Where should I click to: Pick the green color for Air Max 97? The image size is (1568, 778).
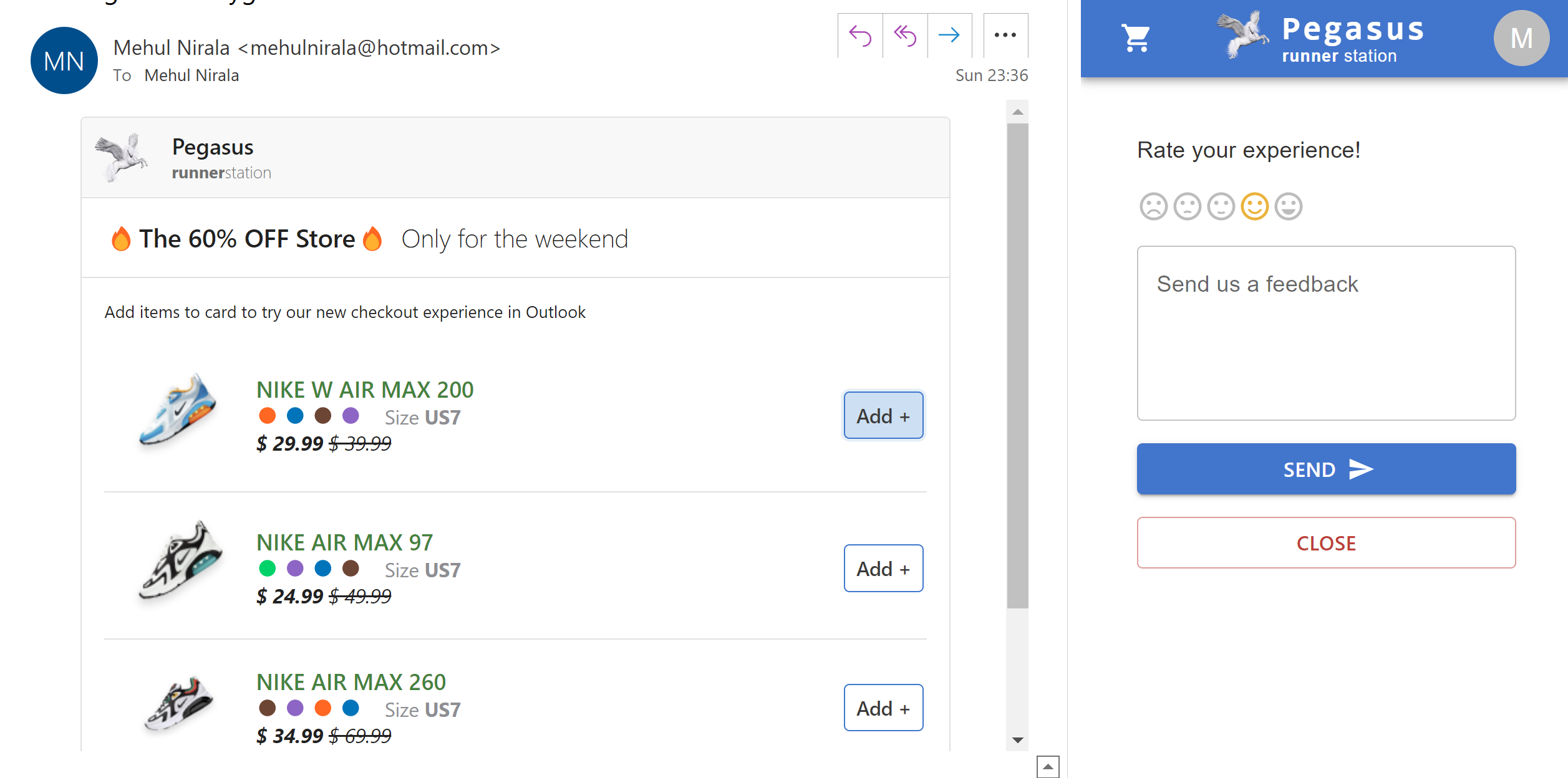pyautogui.click(x=268, y=569)
